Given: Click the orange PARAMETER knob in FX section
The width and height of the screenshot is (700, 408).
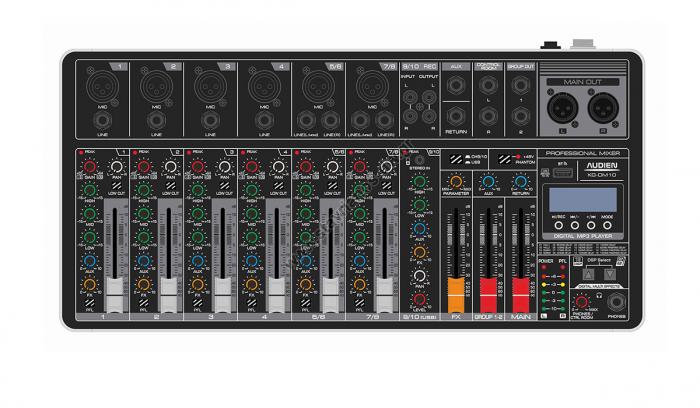Looking at the screenshot, I should 456,181.
